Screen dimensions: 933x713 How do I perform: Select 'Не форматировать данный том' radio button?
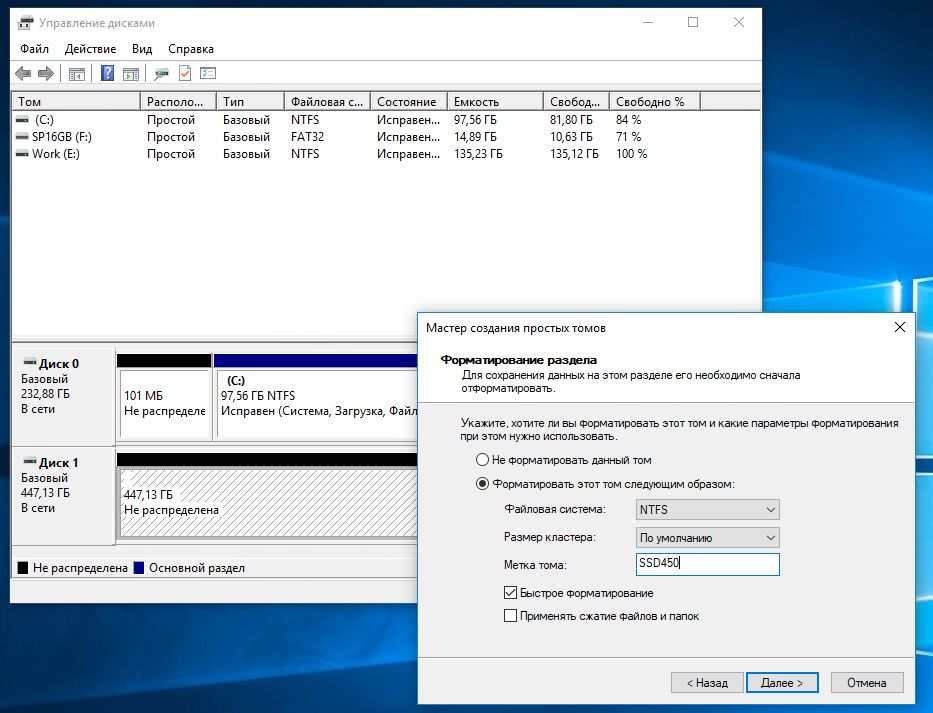(483, 460)
